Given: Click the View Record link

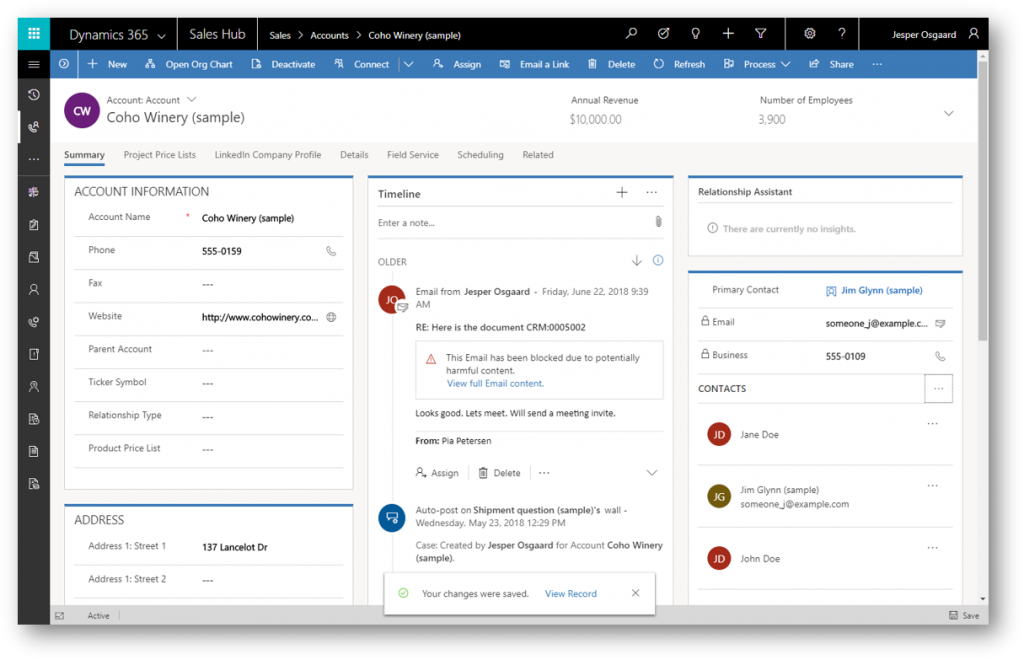Looking at the screenshot, I should click(571, 594).
